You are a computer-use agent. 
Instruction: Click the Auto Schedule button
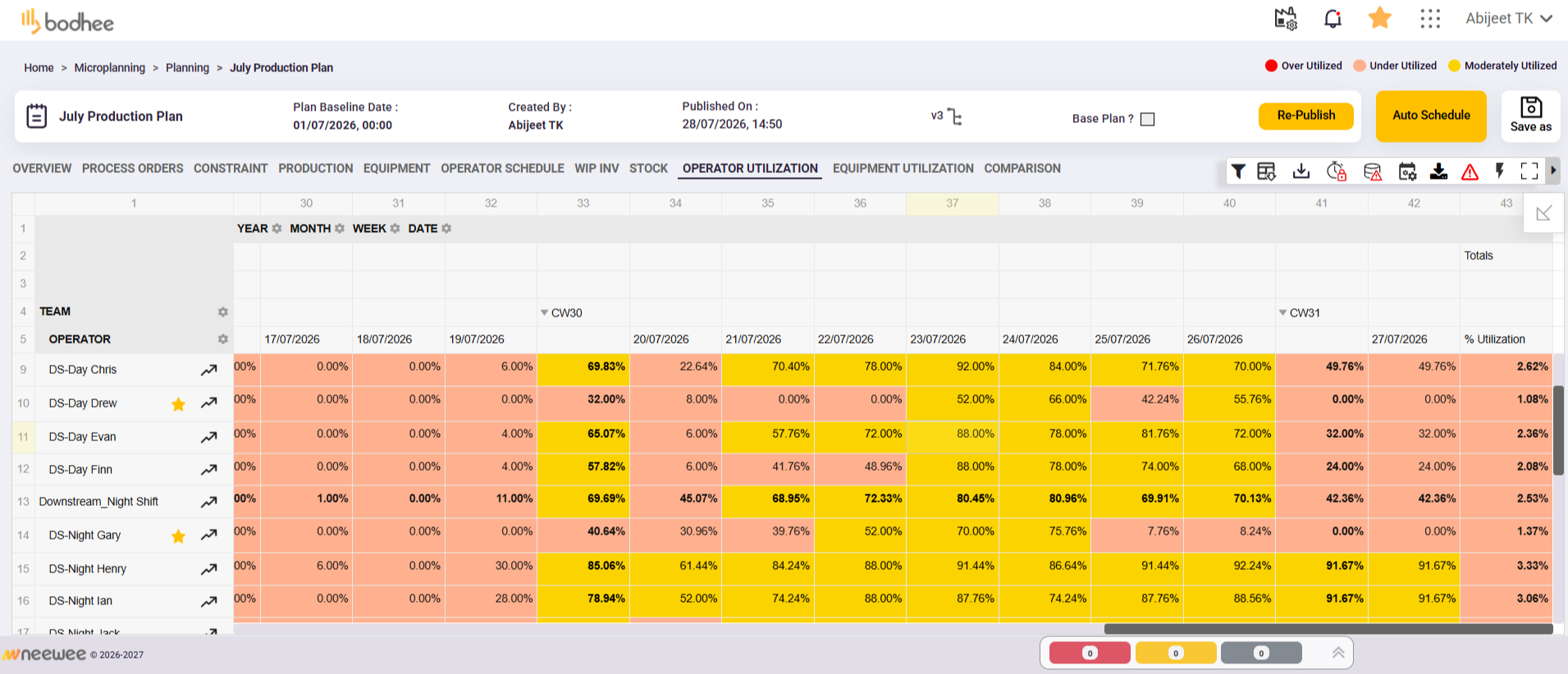click(x=1431, y=116)
